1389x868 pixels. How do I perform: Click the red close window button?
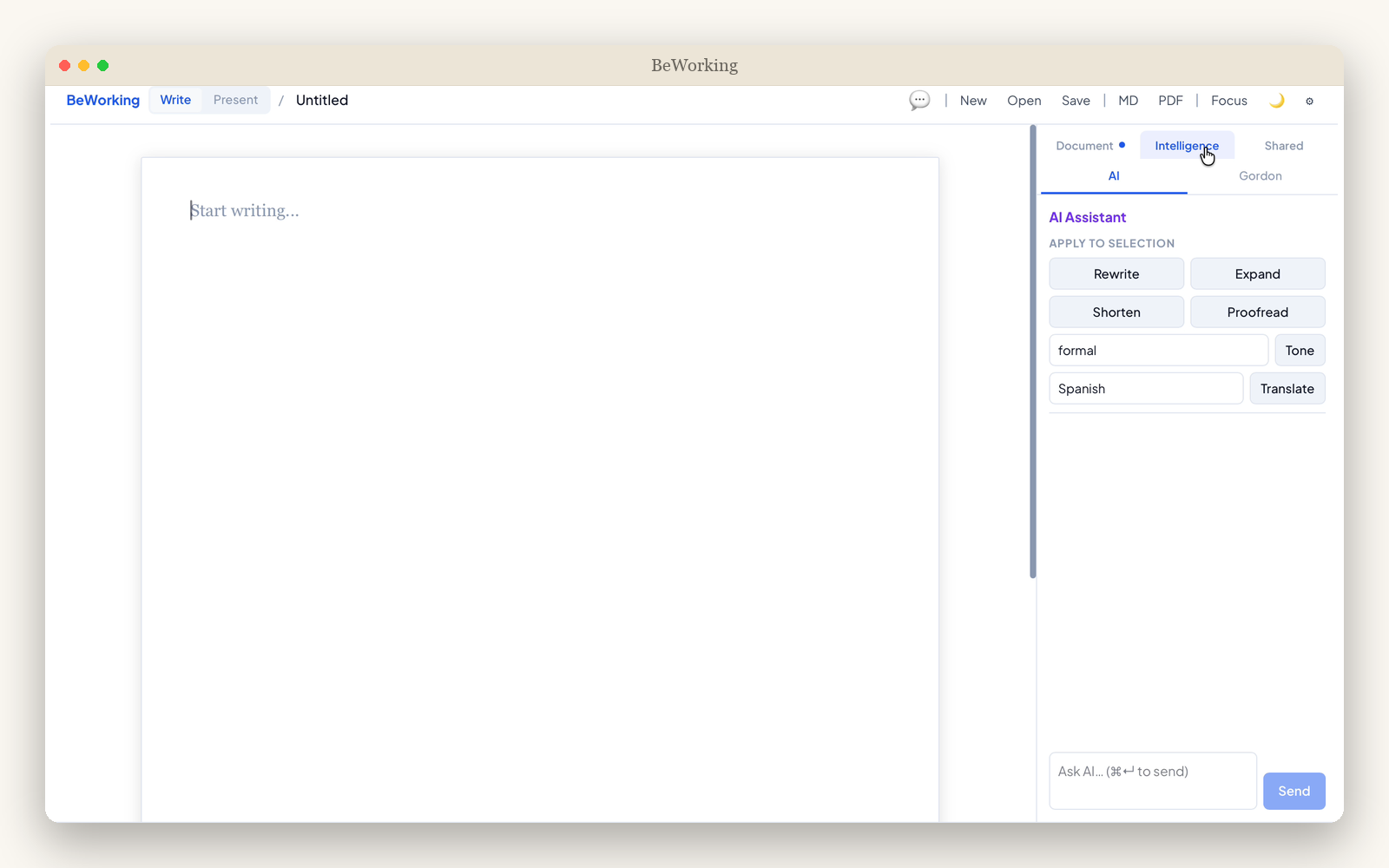coord(64,66)
